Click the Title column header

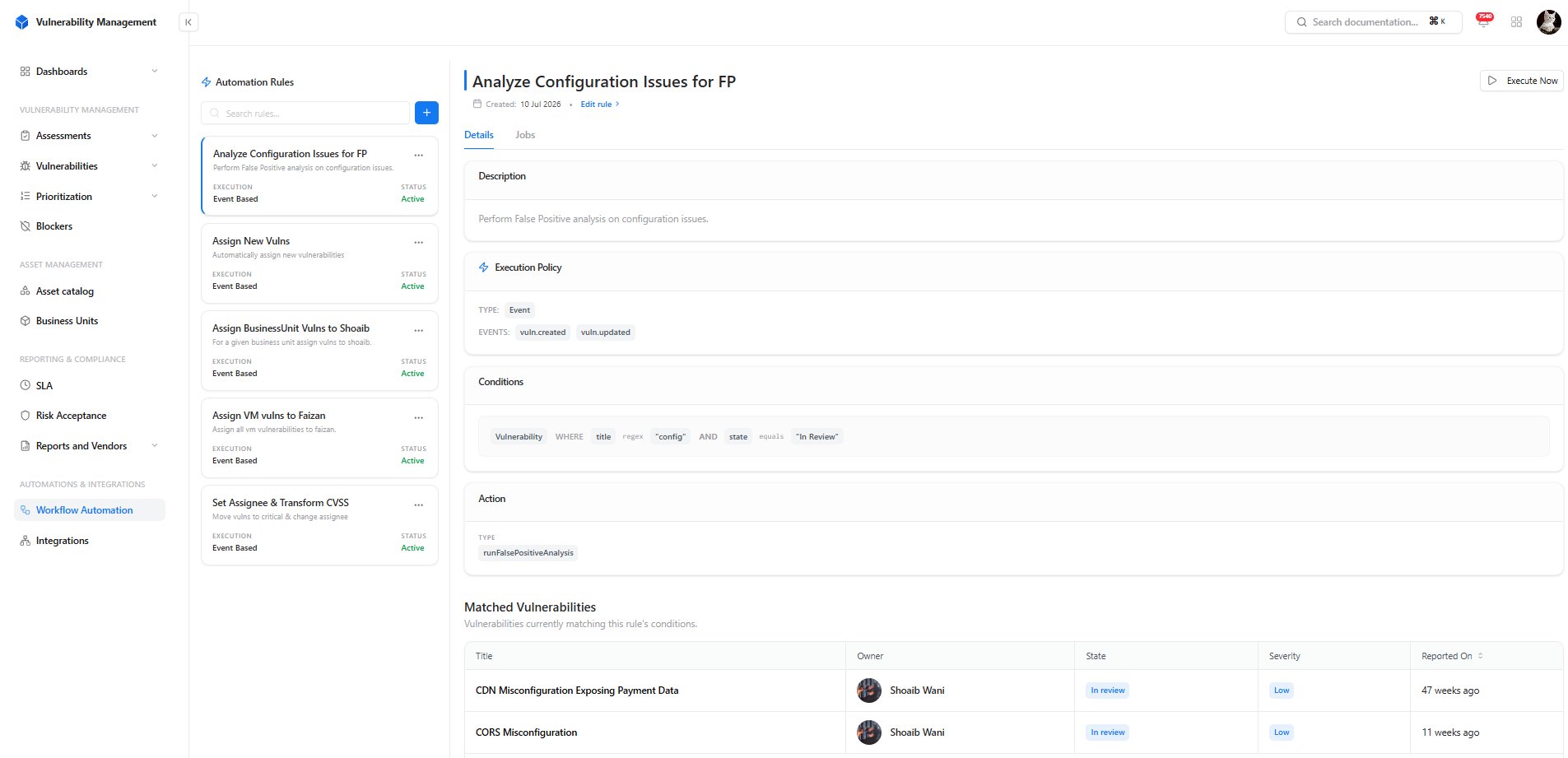[x=484, y=656]
